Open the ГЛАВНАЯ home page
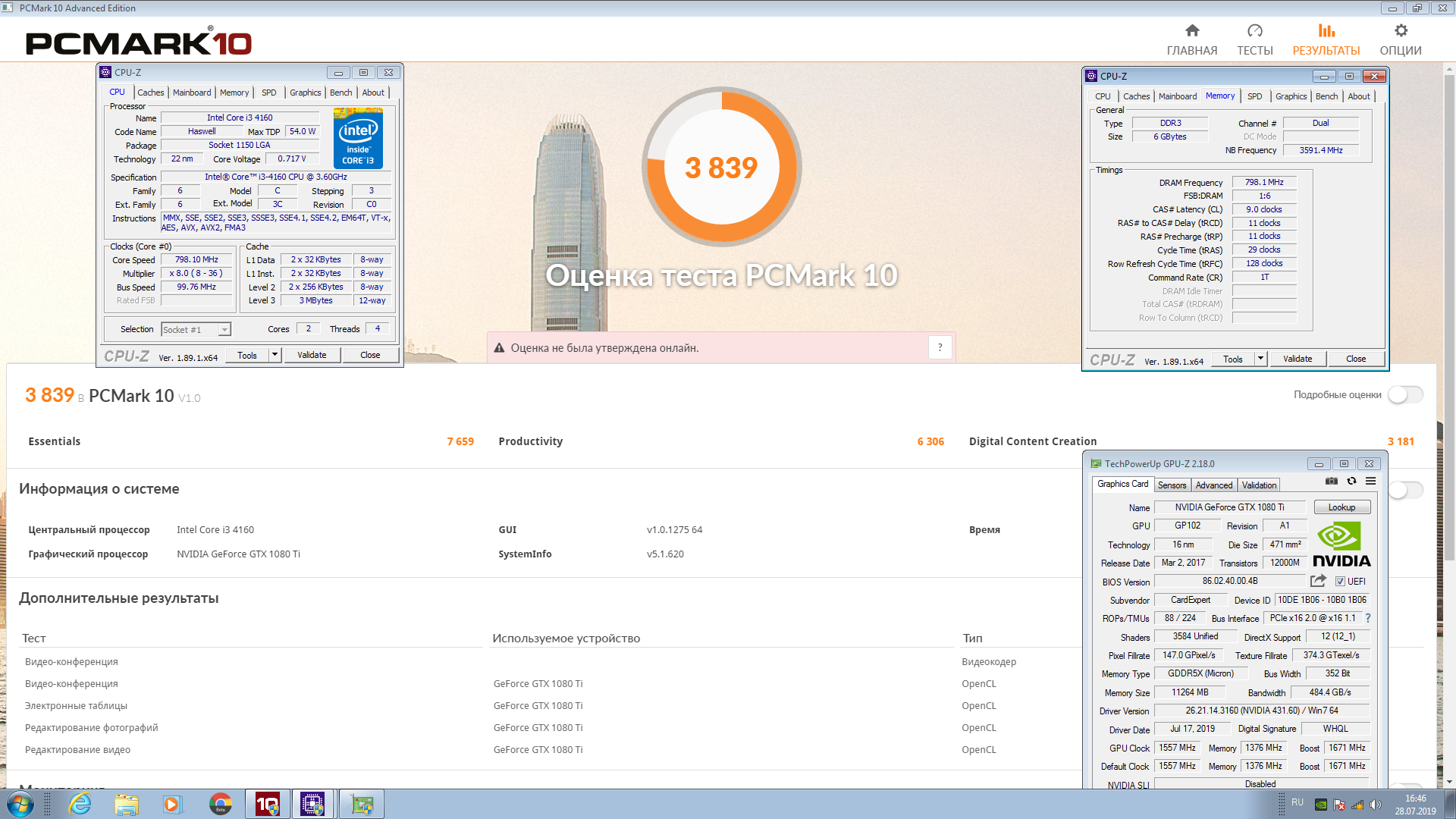 click(x=1191, y=39)
